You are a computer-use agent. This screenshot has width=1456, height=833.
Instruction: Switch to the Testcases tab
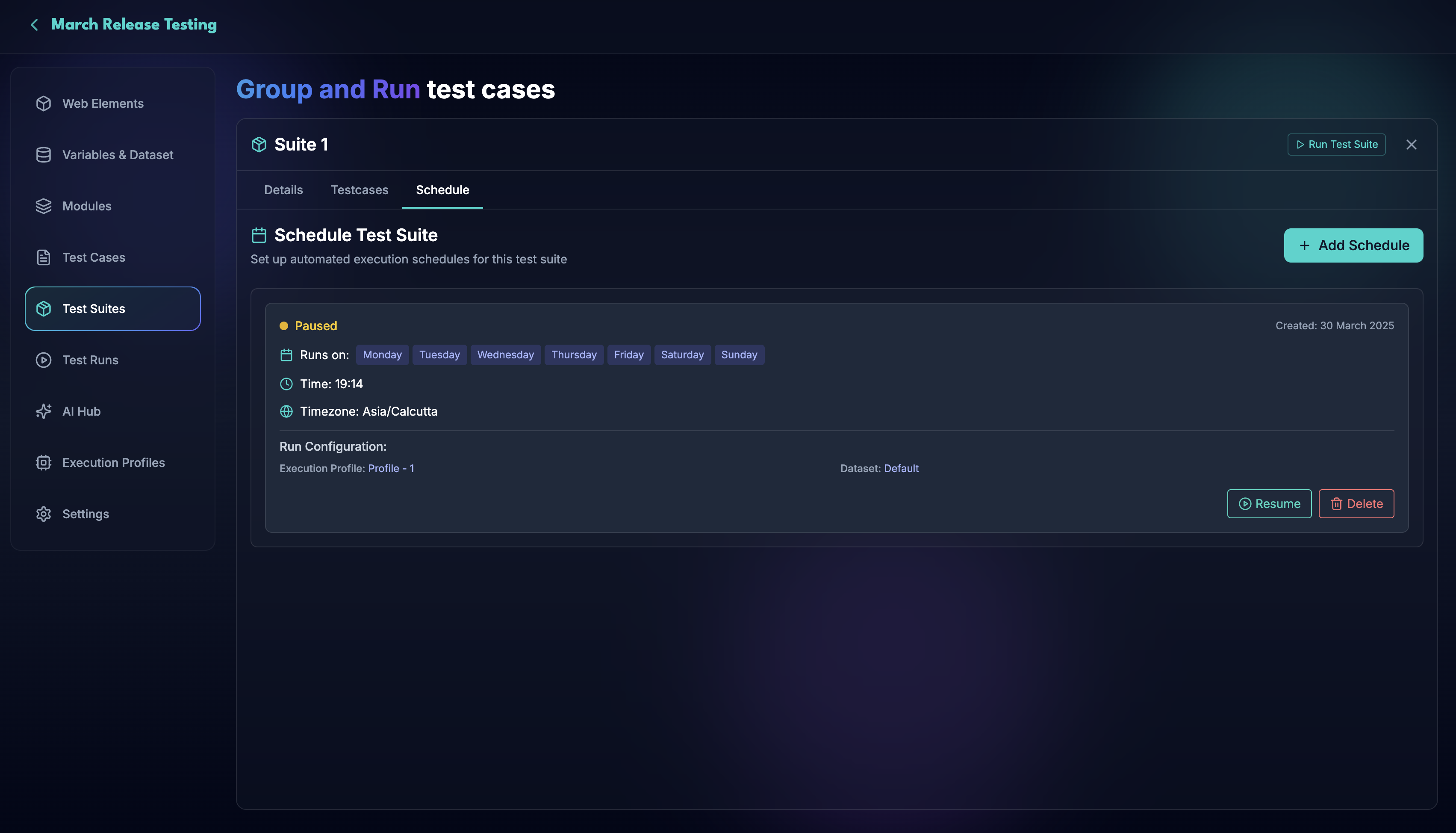pyautogui.click(x=359, y=190)
